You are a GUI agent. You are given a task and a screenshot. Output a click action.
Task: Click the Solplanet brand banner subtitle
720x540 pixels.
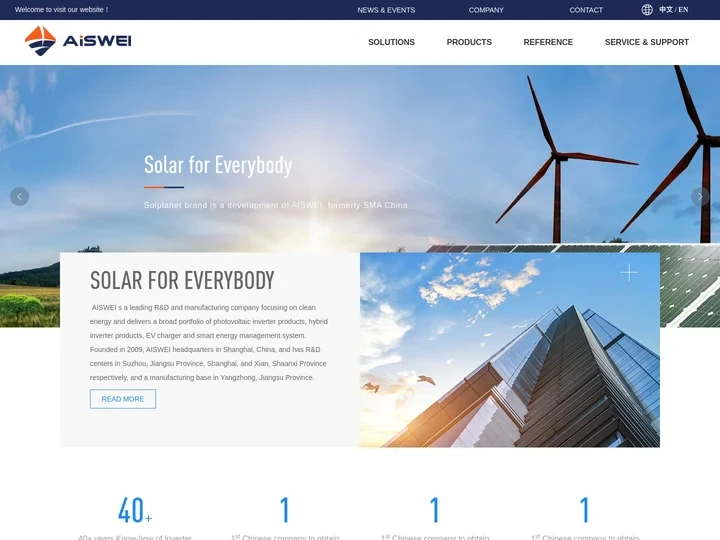(x=276, y=205)
